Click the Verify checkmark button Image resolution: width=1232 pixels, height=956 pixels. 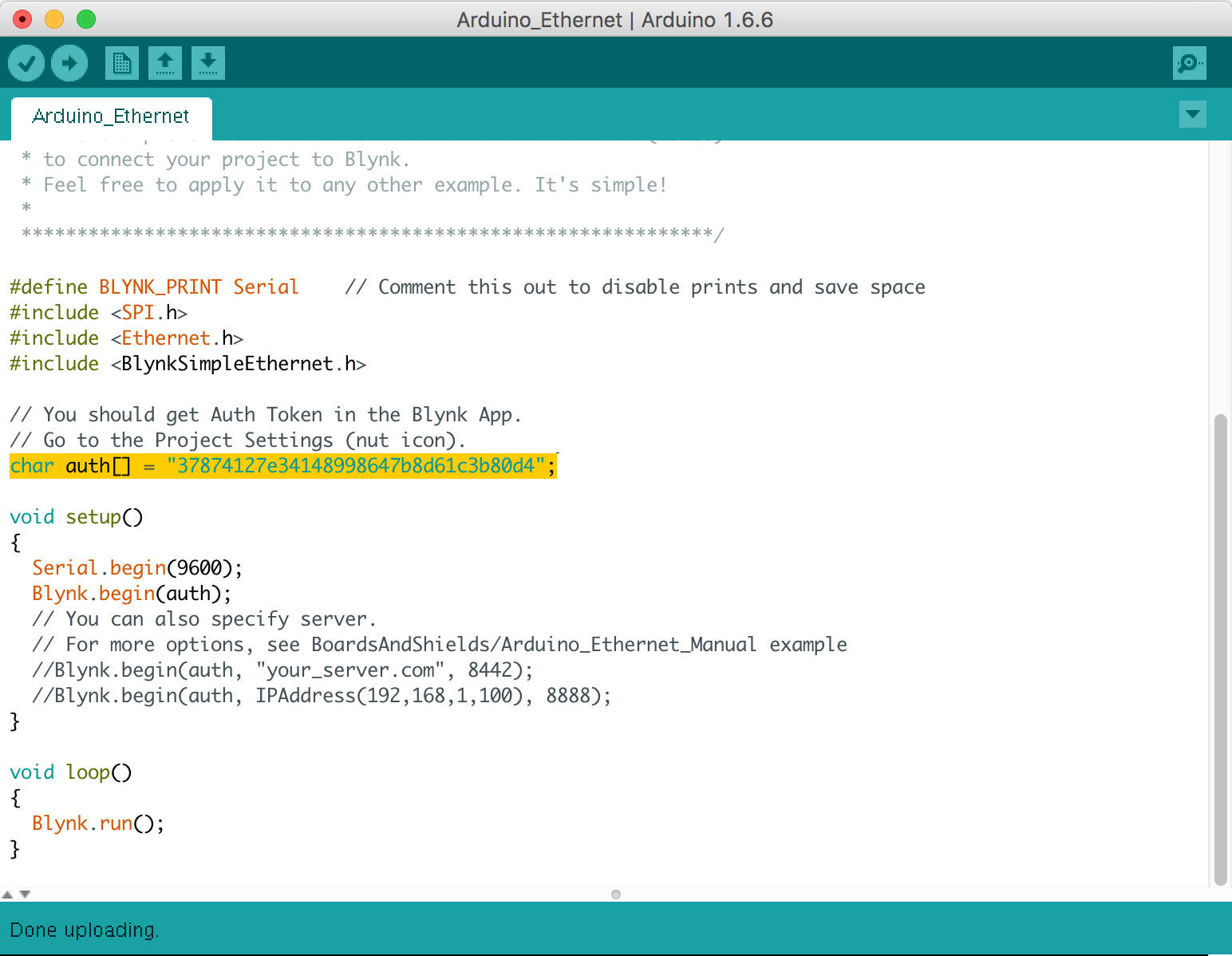coord(26,63)
